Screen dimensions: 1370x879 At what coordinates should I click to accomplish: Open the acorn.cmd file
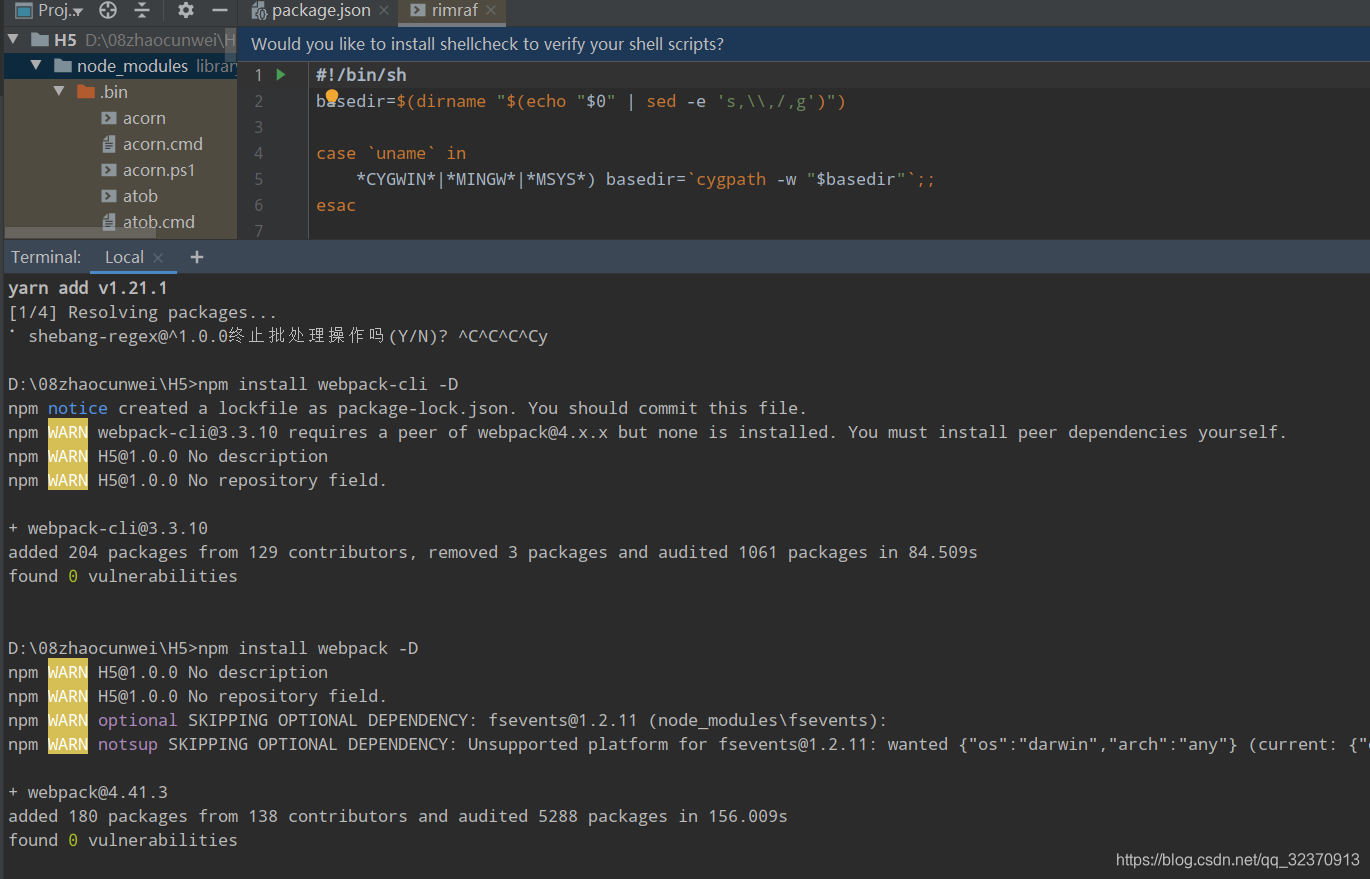pyautogui.click(x=163, y=144)
